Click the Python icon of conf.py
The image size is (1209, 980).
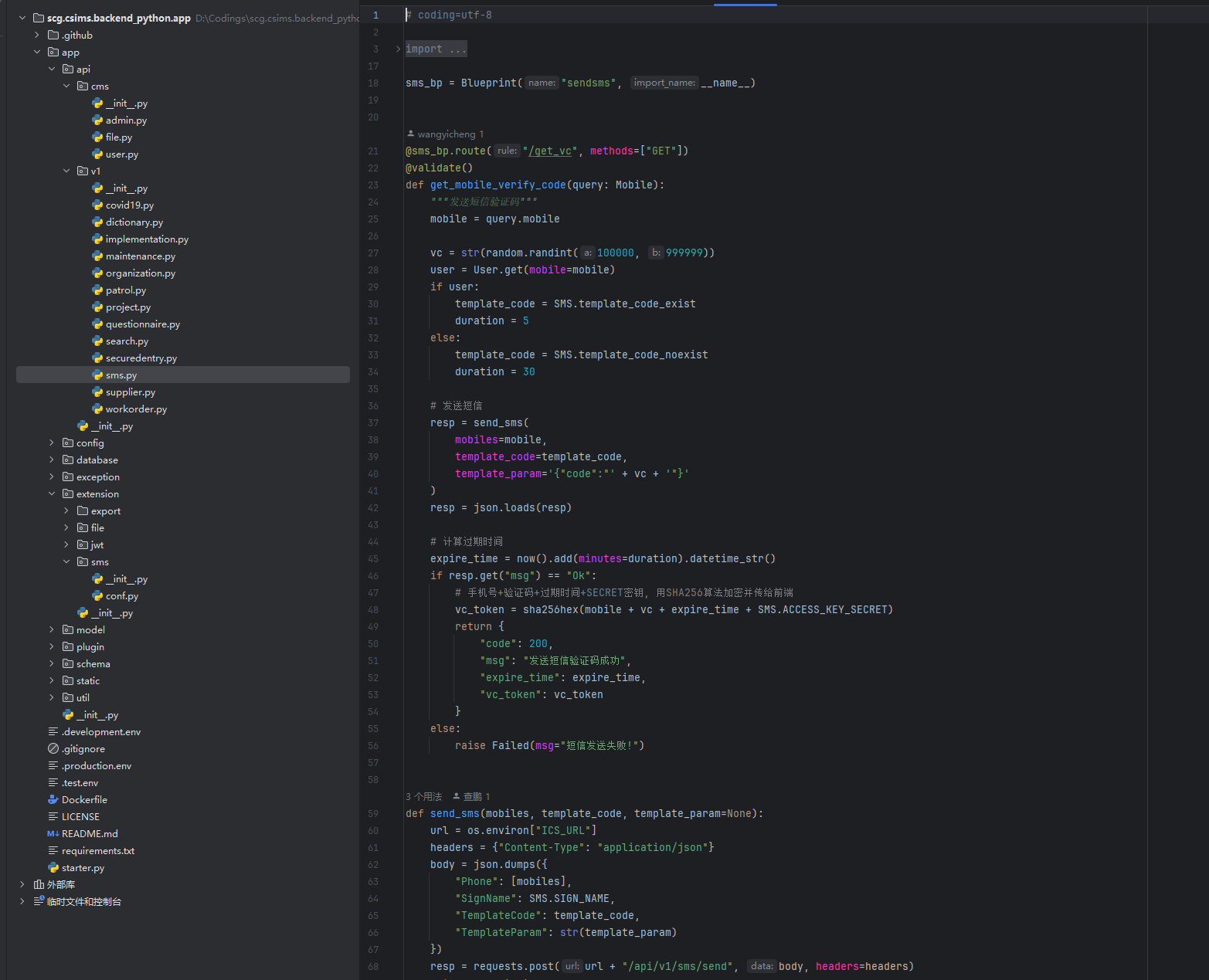coord(97,595)
